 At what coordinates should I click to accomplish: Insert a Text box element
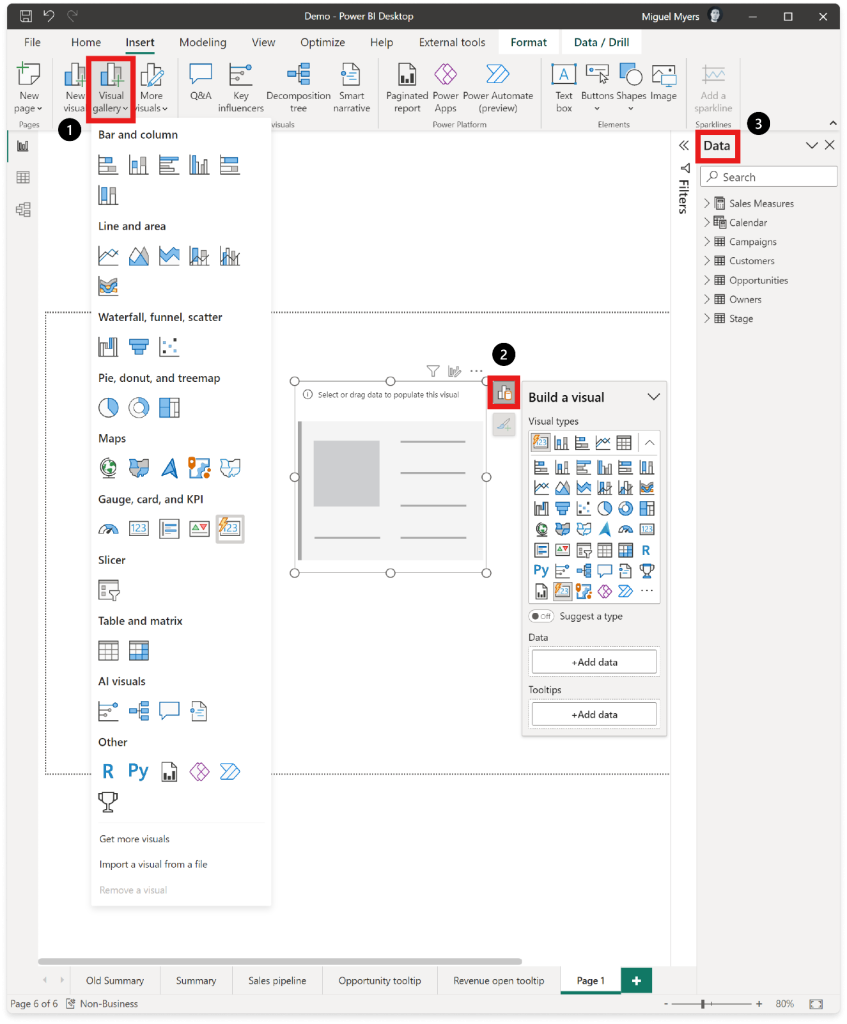click(564, 88)
